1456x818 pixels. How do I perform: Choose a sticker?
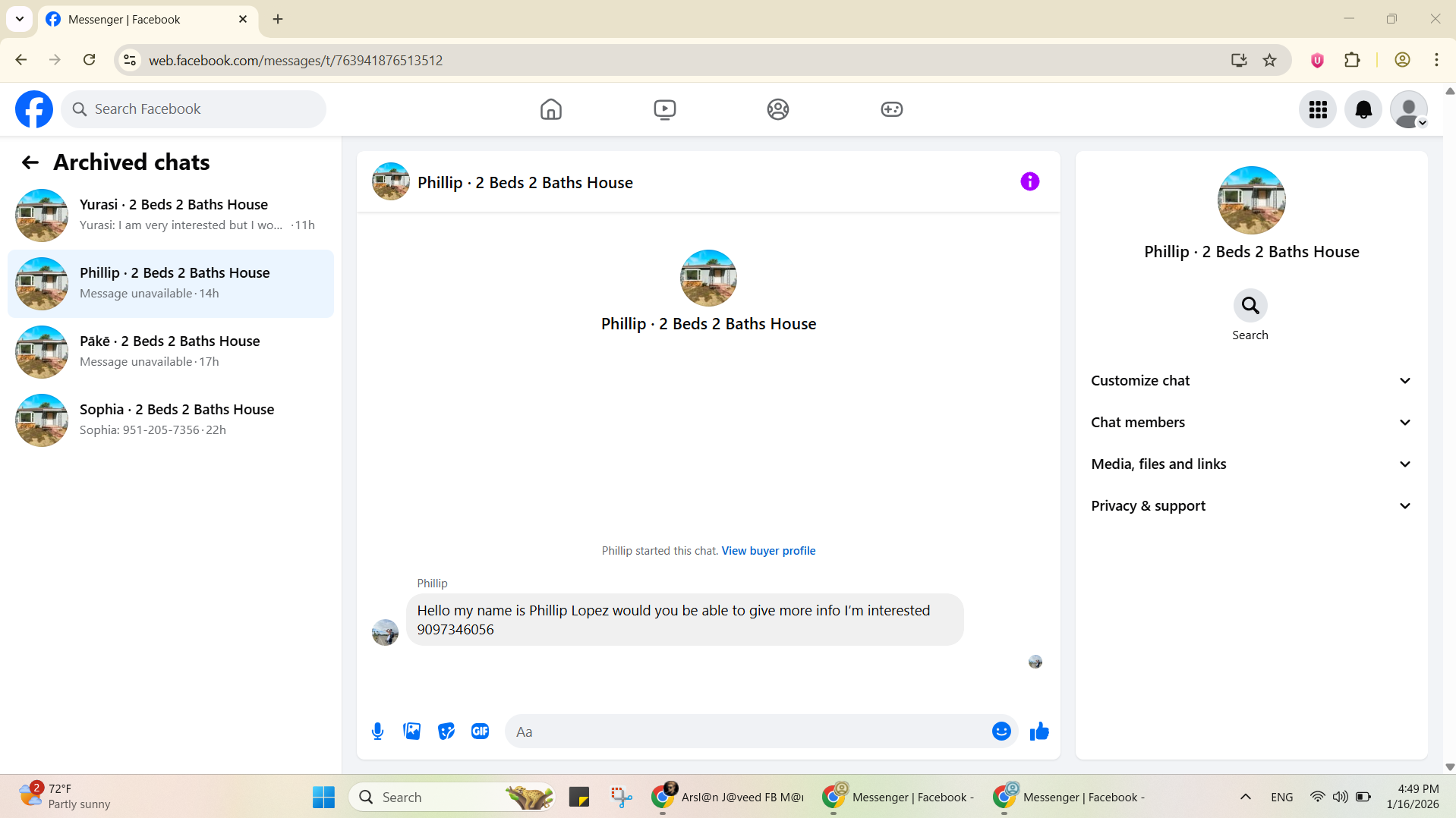click(446, 731)
